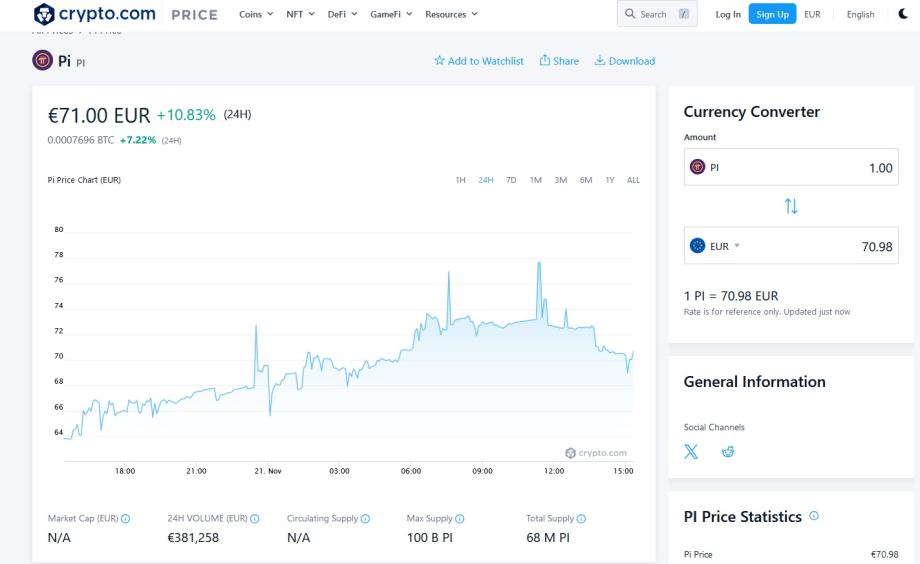Click the Log In link

point(728,14)
